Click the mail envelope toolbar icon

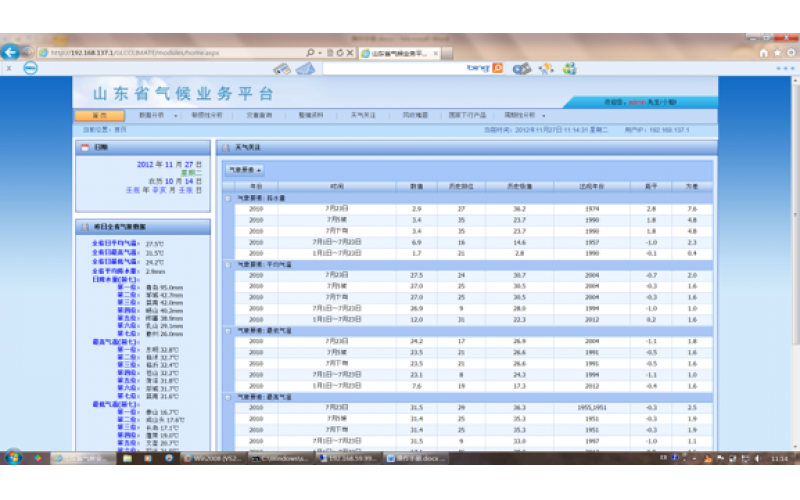[x=303, y=69]
